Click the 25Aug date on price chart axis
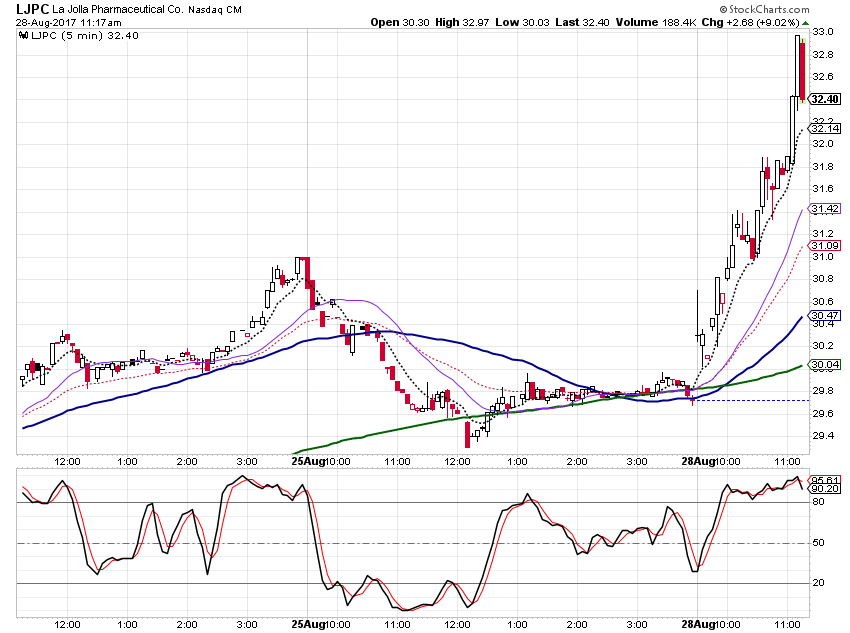This screenshot has height=633, width=850. (x=308, y=461)
